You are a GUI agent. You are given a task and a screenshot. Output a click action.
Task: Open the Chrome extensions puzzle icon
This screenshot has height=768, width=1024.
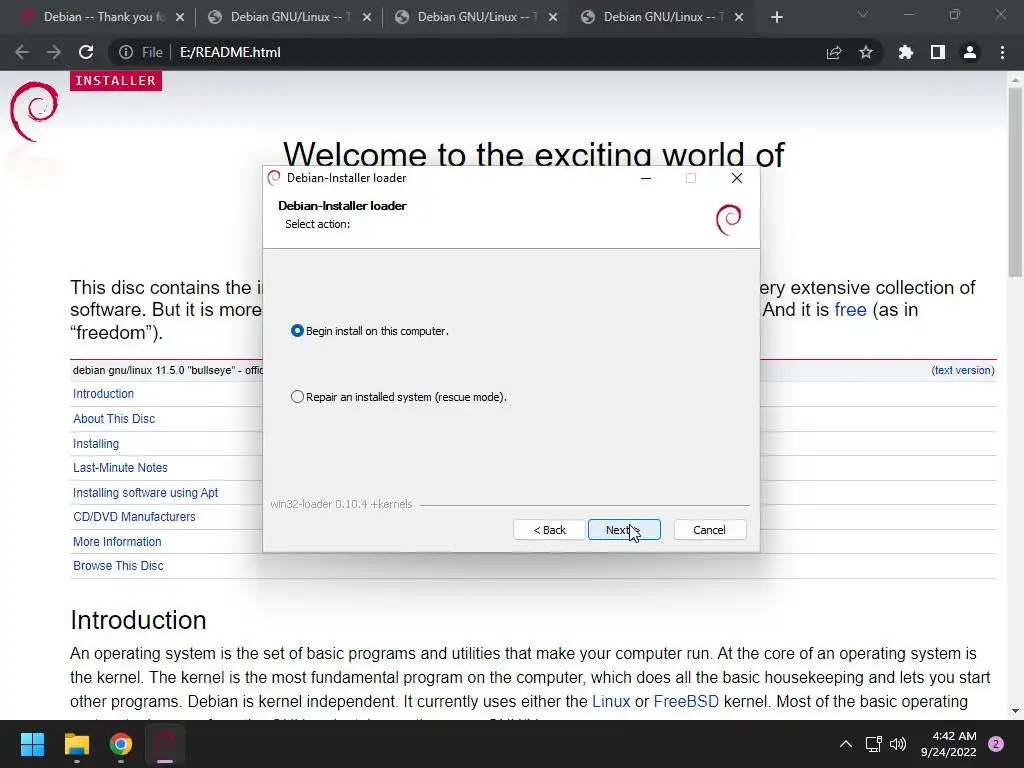pos(906,52)
